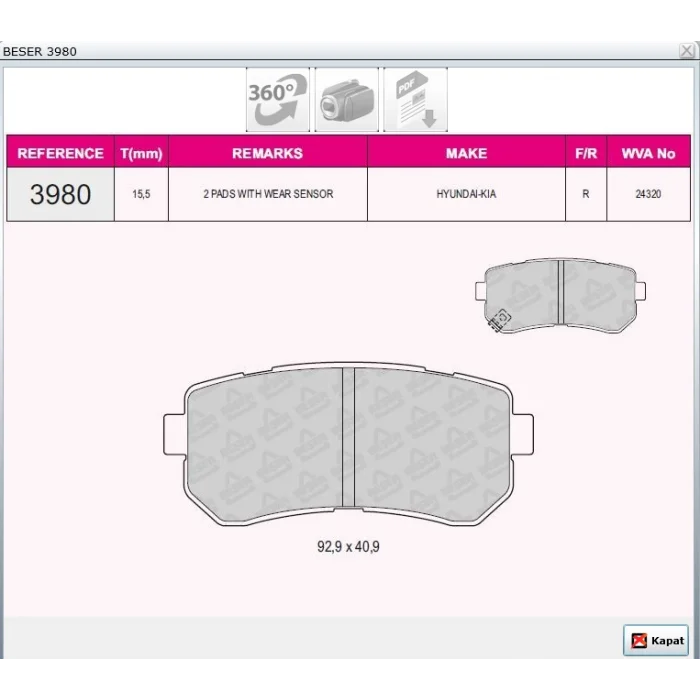
Task: Click the red icon inside Kapat button
Action: click(x=639, y=641)
